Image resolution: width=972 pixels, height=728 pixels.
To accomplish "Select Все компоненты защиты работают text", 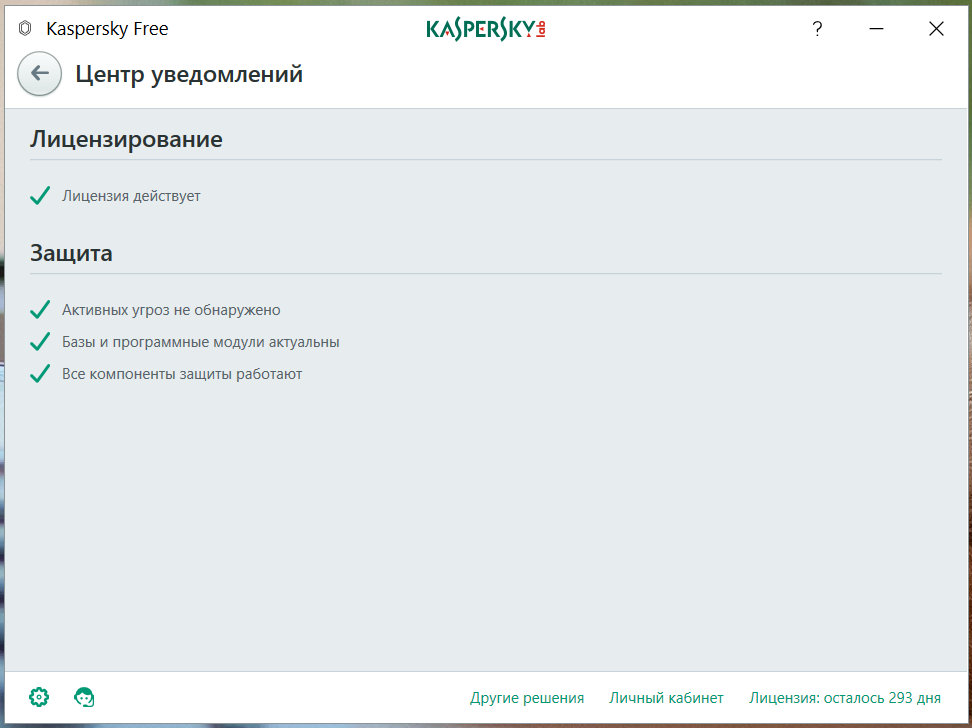I will 182,374.
